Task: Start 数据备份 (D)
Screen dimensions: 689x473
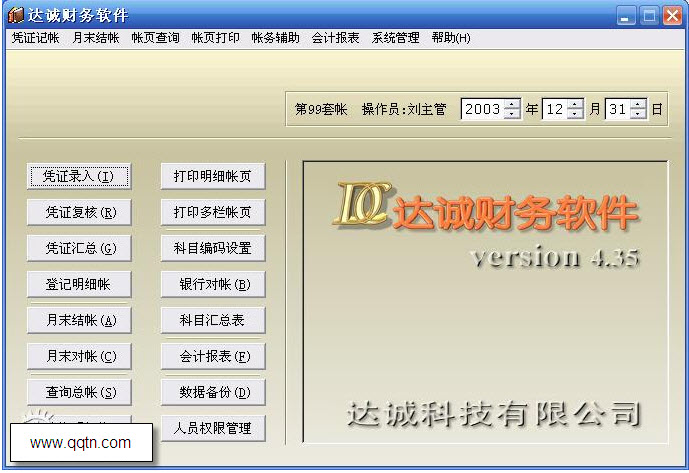Action: (x=213, y=392)
